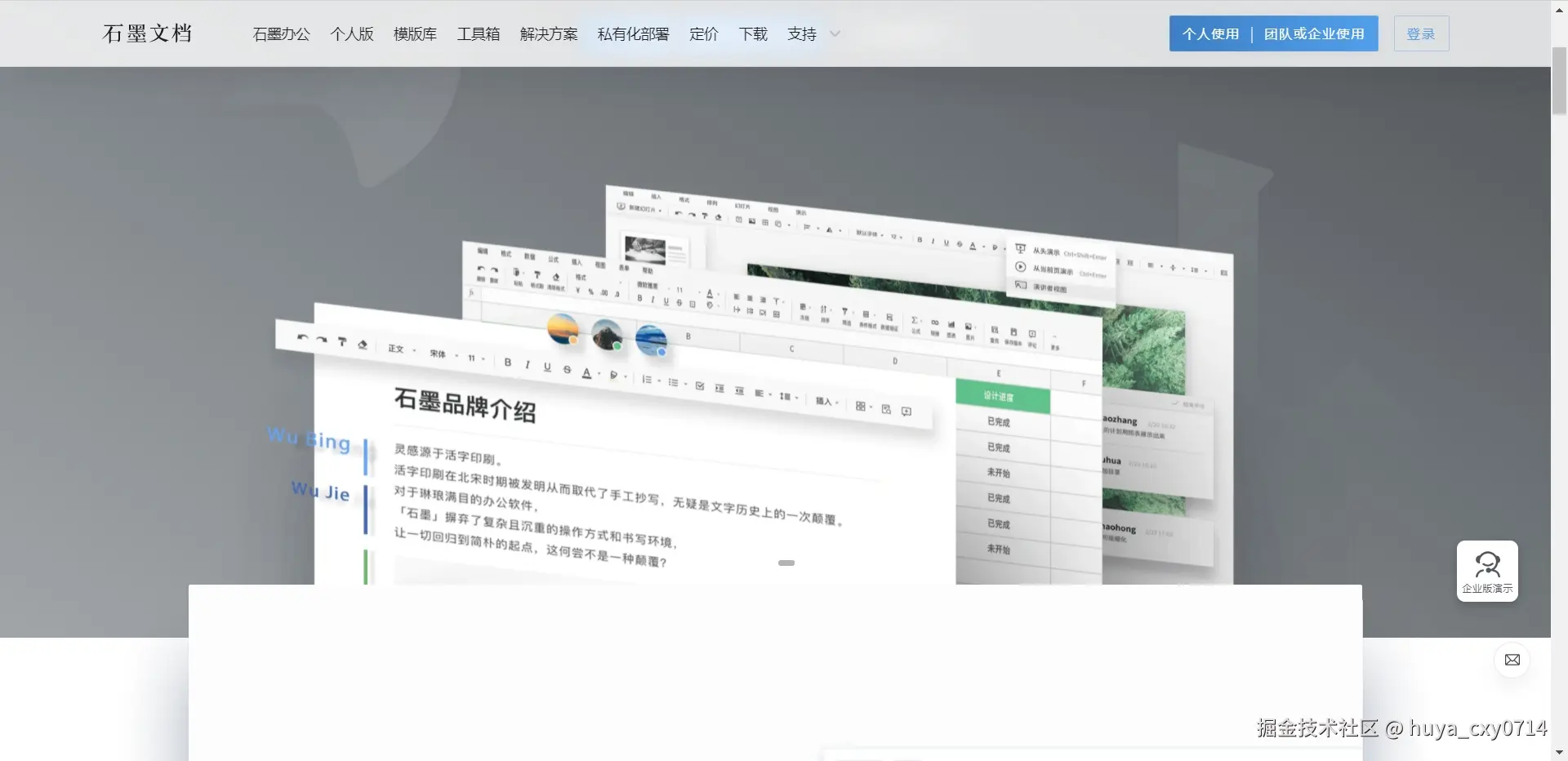Toggle the task list checkbox icon in toolbar

[700, 386]
